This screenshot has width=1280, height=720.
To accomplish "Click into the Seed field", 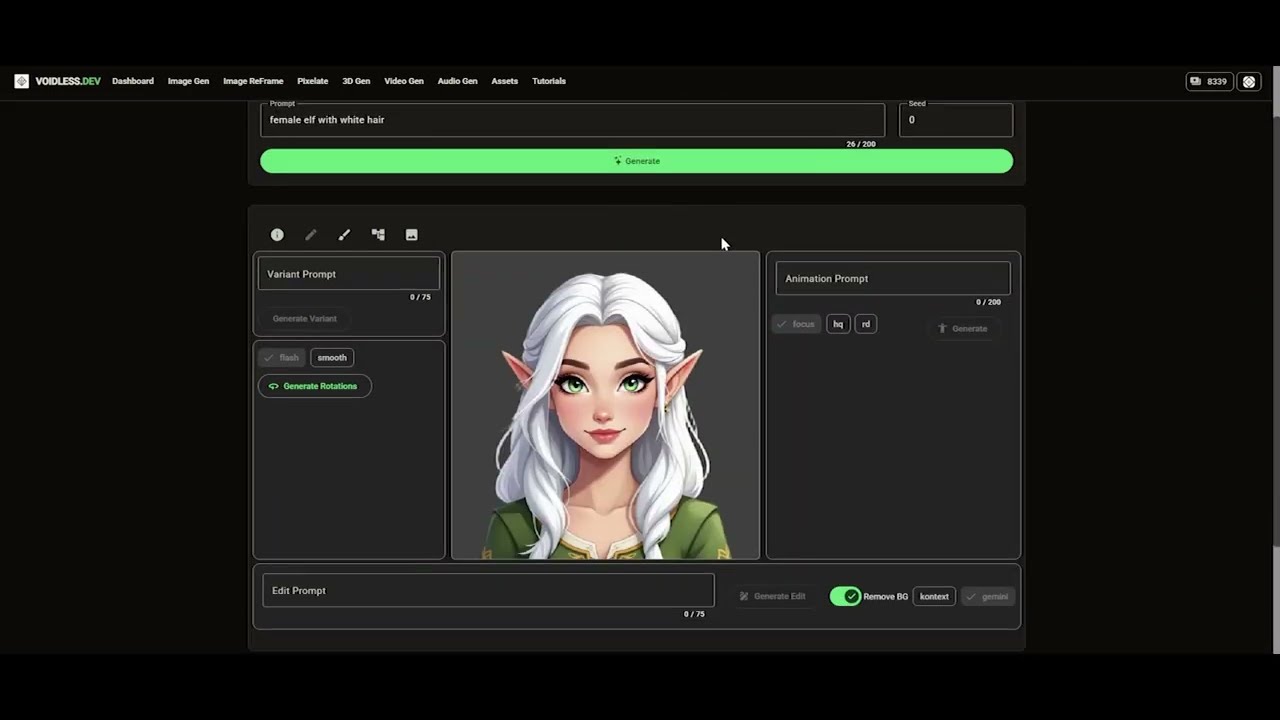I will coord(956,120).
